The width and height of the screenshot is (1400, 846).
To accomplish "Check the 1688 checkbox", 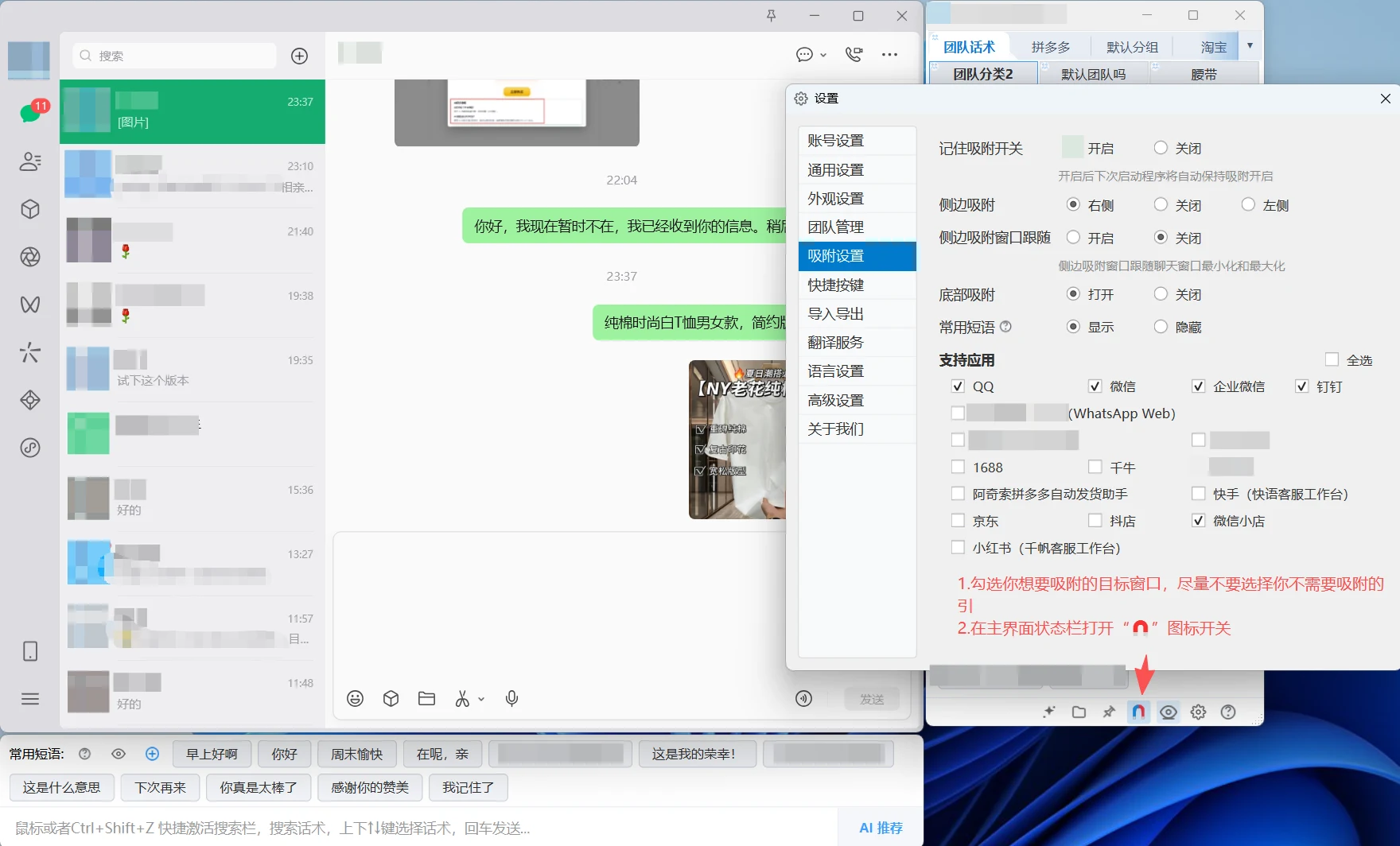I will coord(958,468).
